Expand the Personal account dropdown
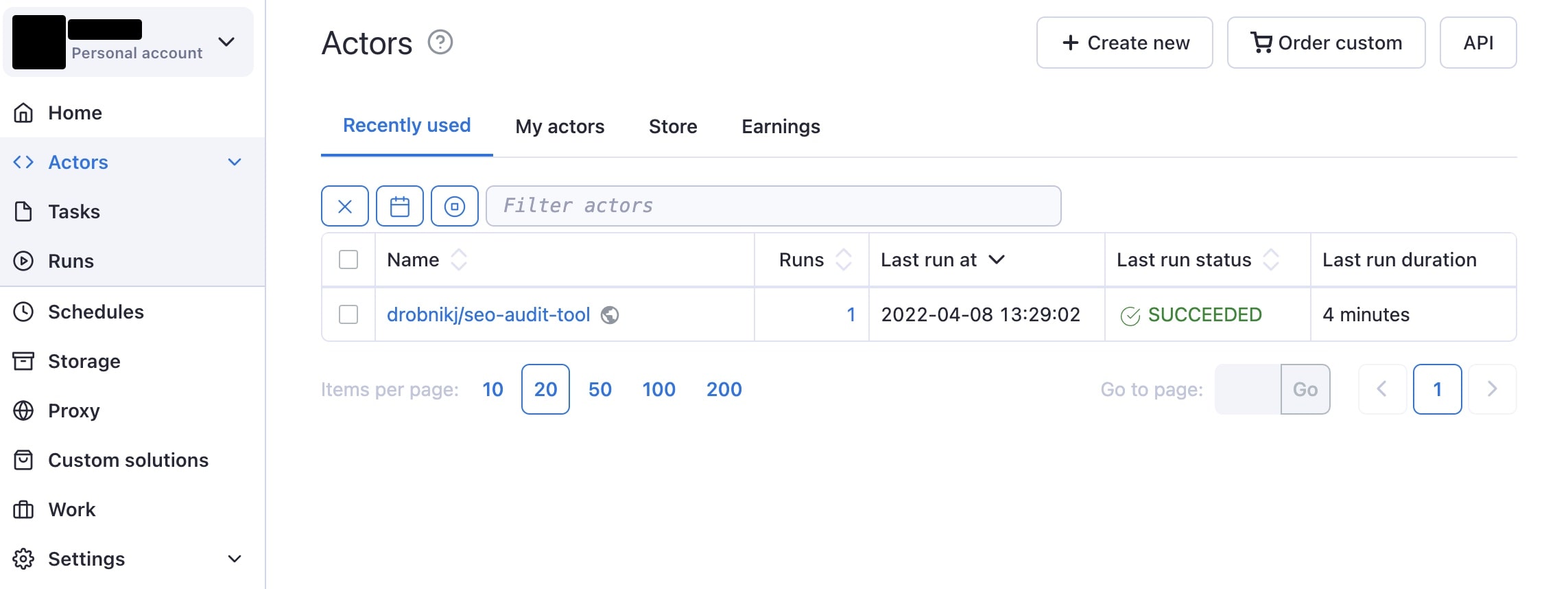 226,43
